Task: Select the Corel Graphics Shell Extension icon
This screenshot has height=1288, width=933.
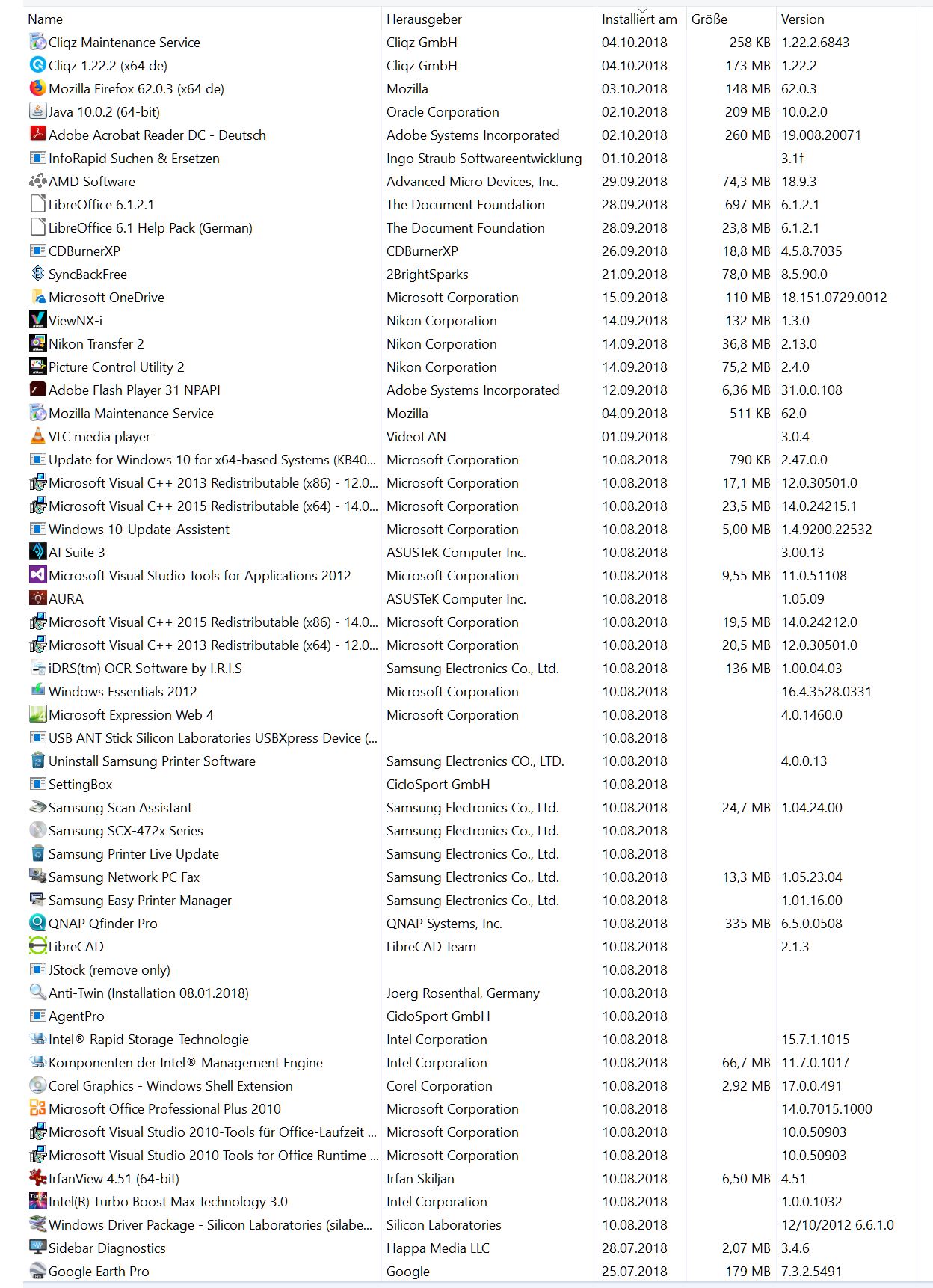Action: click(x=37, y=1085)
